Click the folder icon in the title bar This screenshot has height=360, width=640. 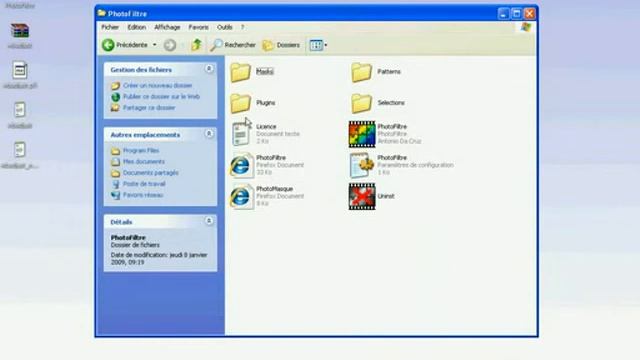click(102, 13)
